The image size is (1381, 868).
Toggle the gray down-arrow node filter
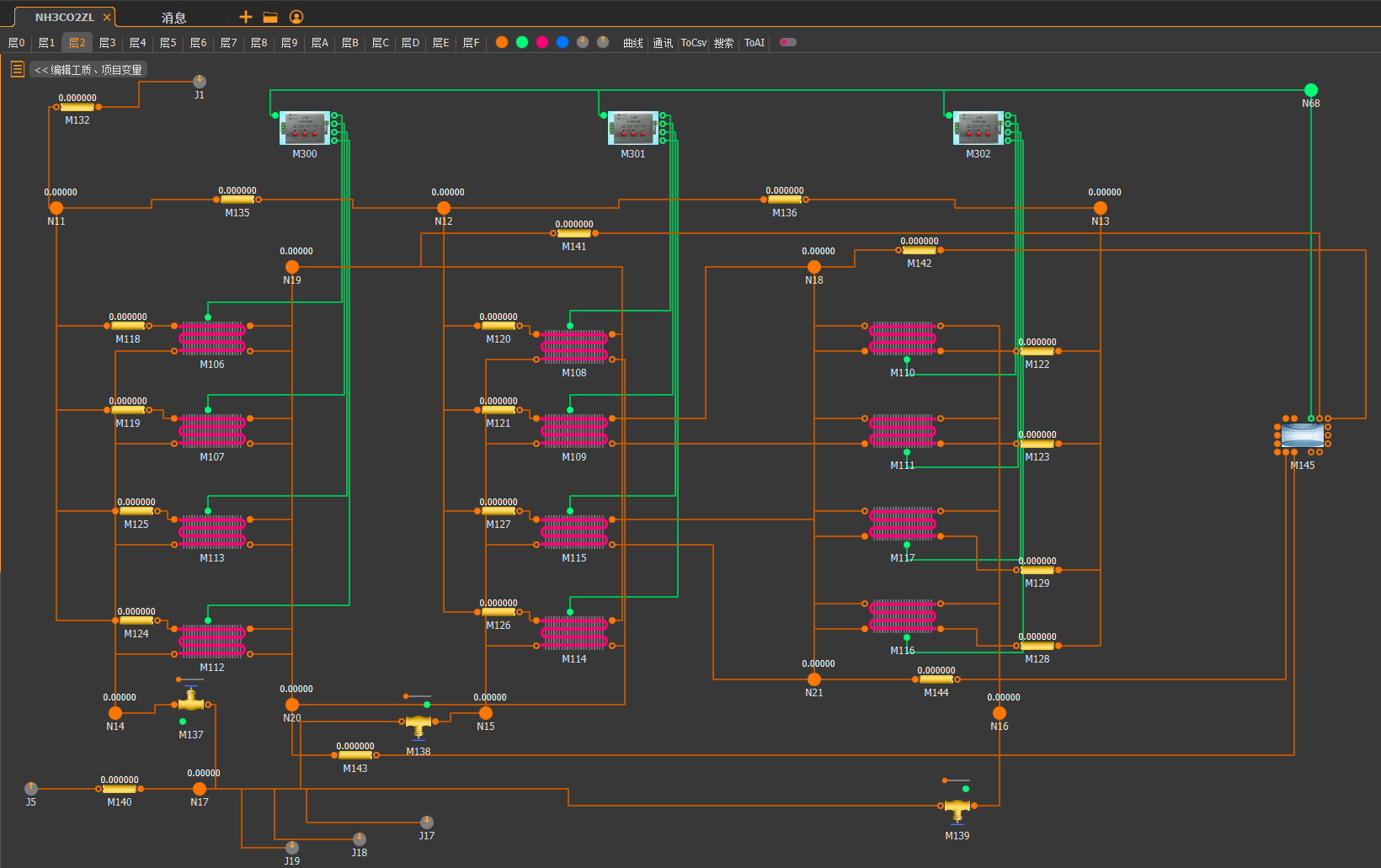coord(583,42)
